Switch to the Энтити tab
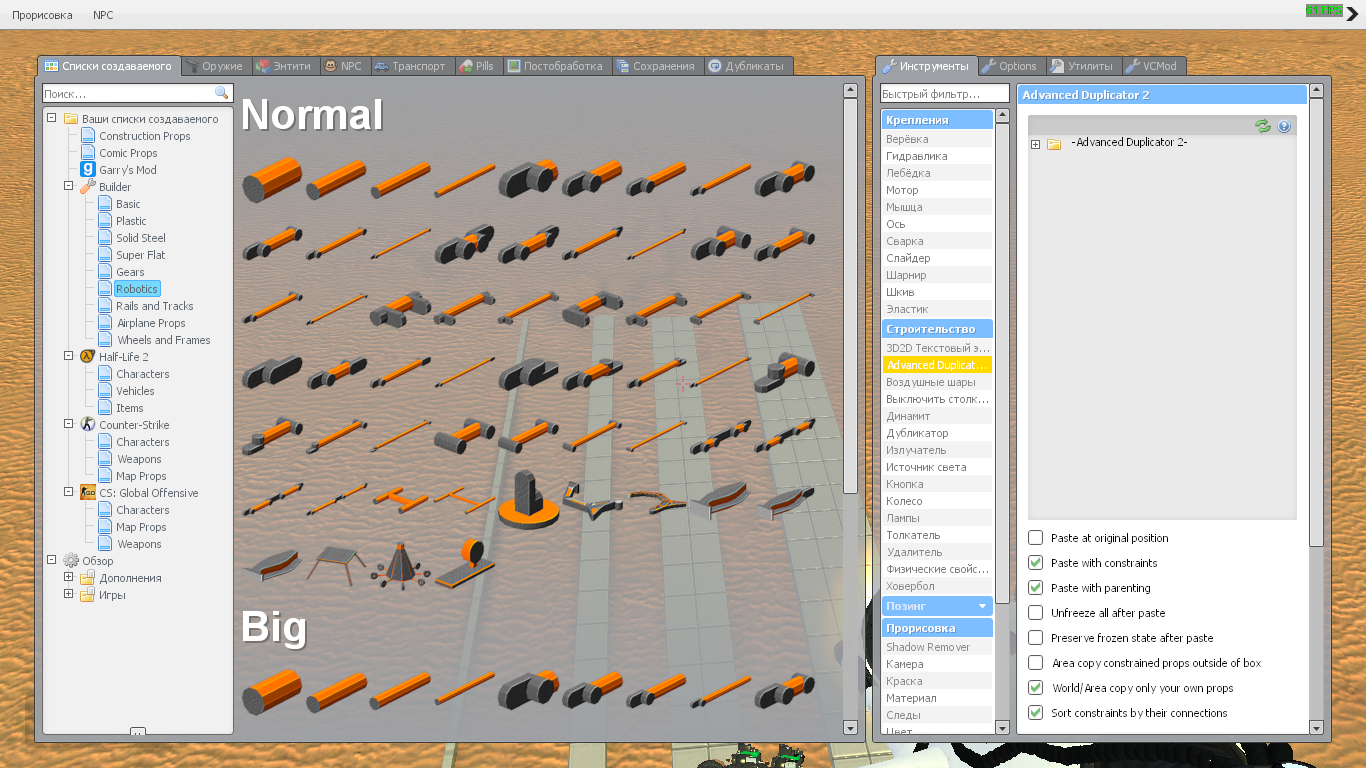The image size is (1366, 768). tap(282, 66)
